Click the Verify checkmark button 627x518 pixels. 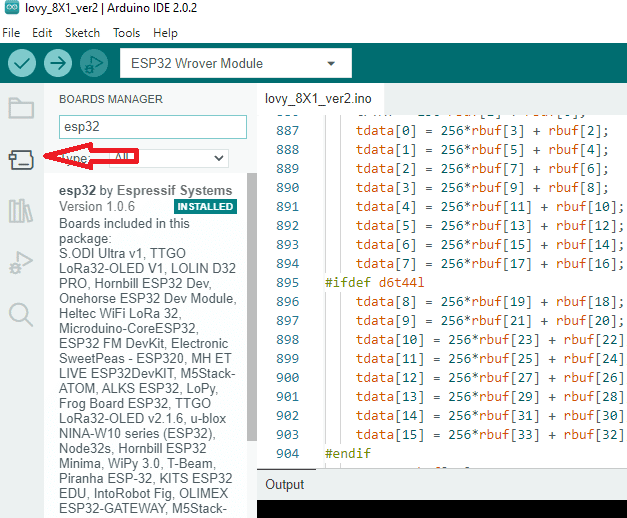(22, 63)
